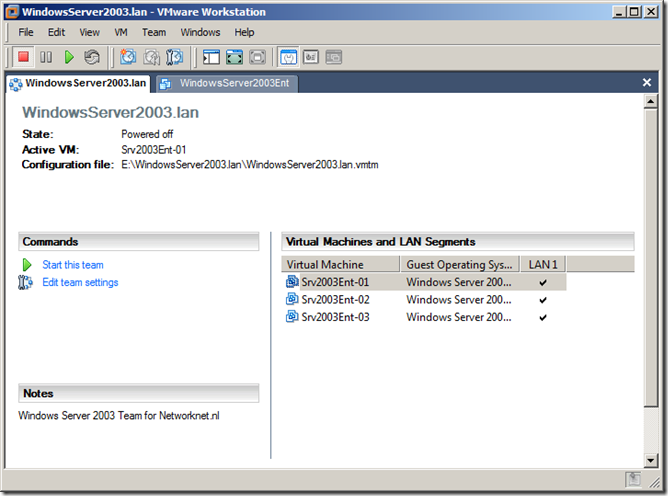
Task: Click the VM icon of Srv2003Ent-02
Action: [x=292, y=299]
